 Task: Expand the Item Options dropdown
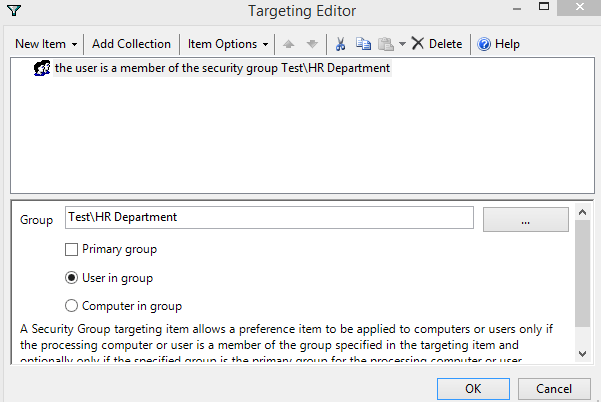(228, 44)
